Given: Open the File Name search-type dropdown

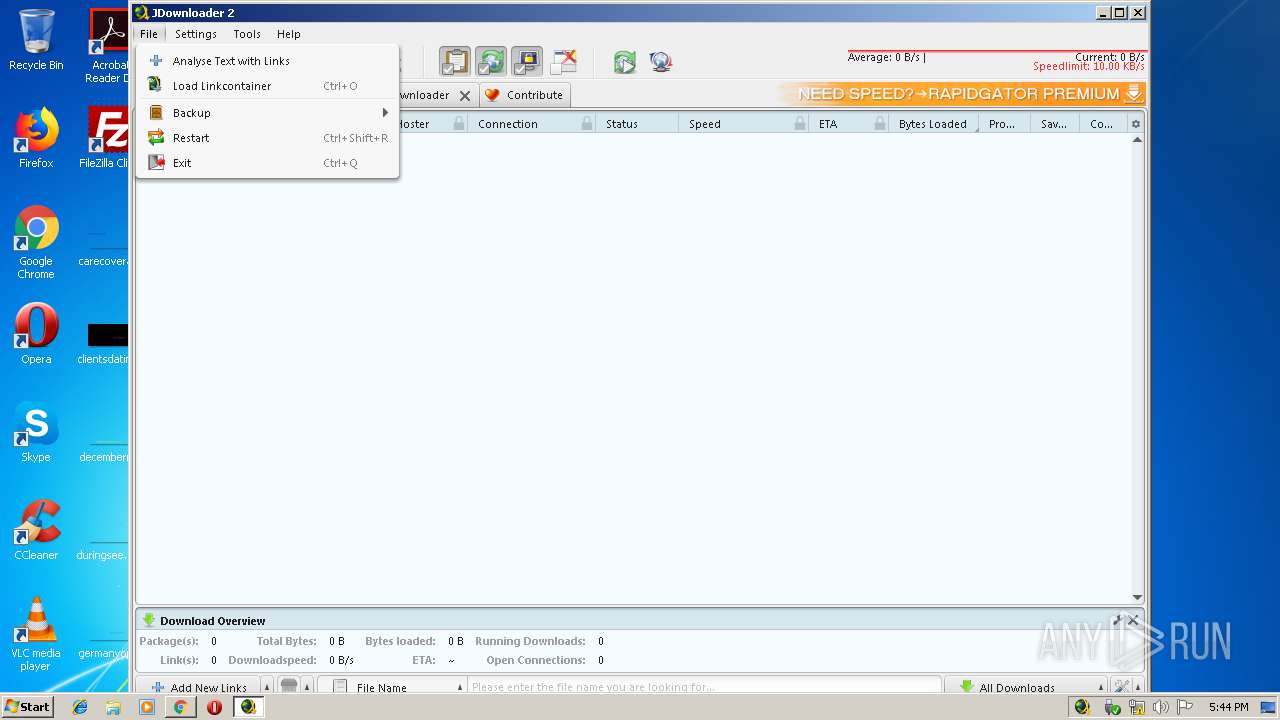Looking at the screenshot, I should tap(392, 687).
